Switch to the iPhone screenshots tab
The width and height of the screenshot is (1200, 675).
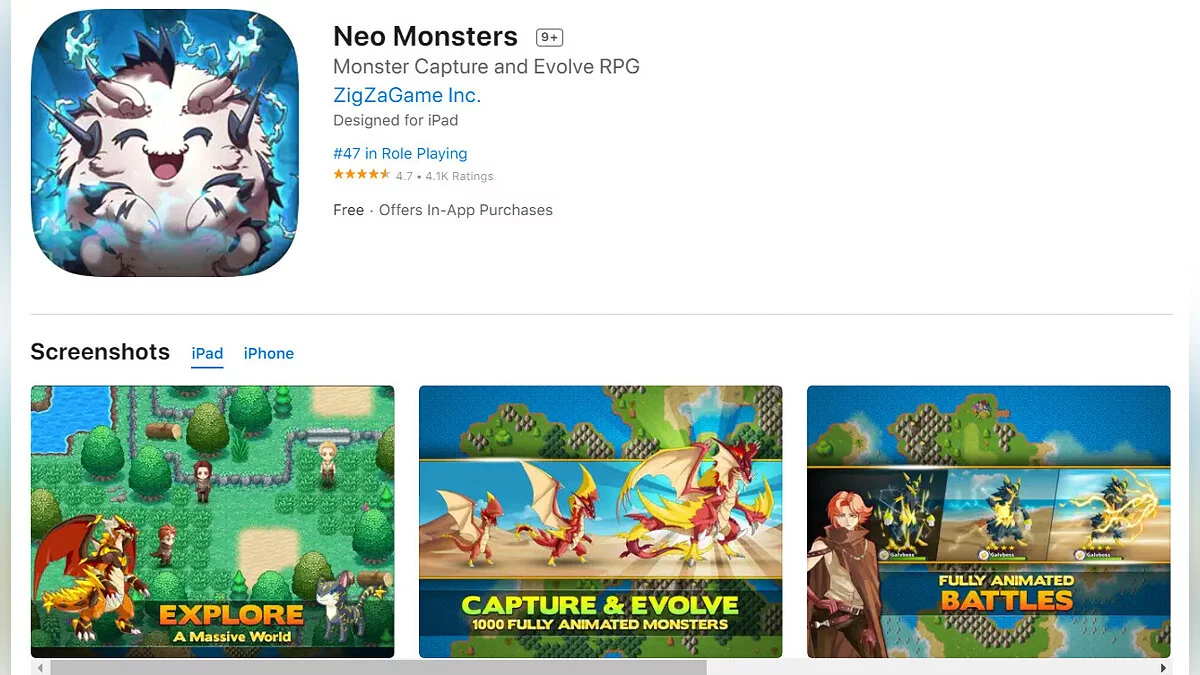[x=269, y=354]
